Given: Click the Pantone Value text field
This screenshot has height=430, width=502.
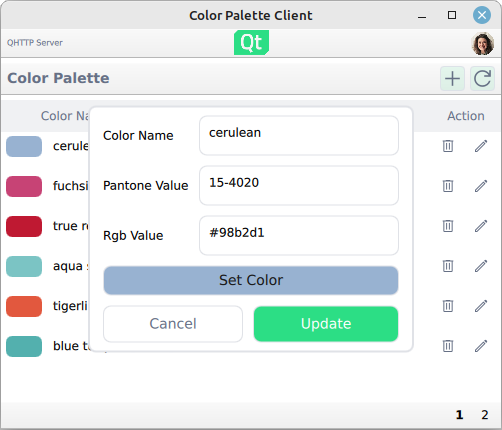Looking at the screenshot, I should [299, 186].
